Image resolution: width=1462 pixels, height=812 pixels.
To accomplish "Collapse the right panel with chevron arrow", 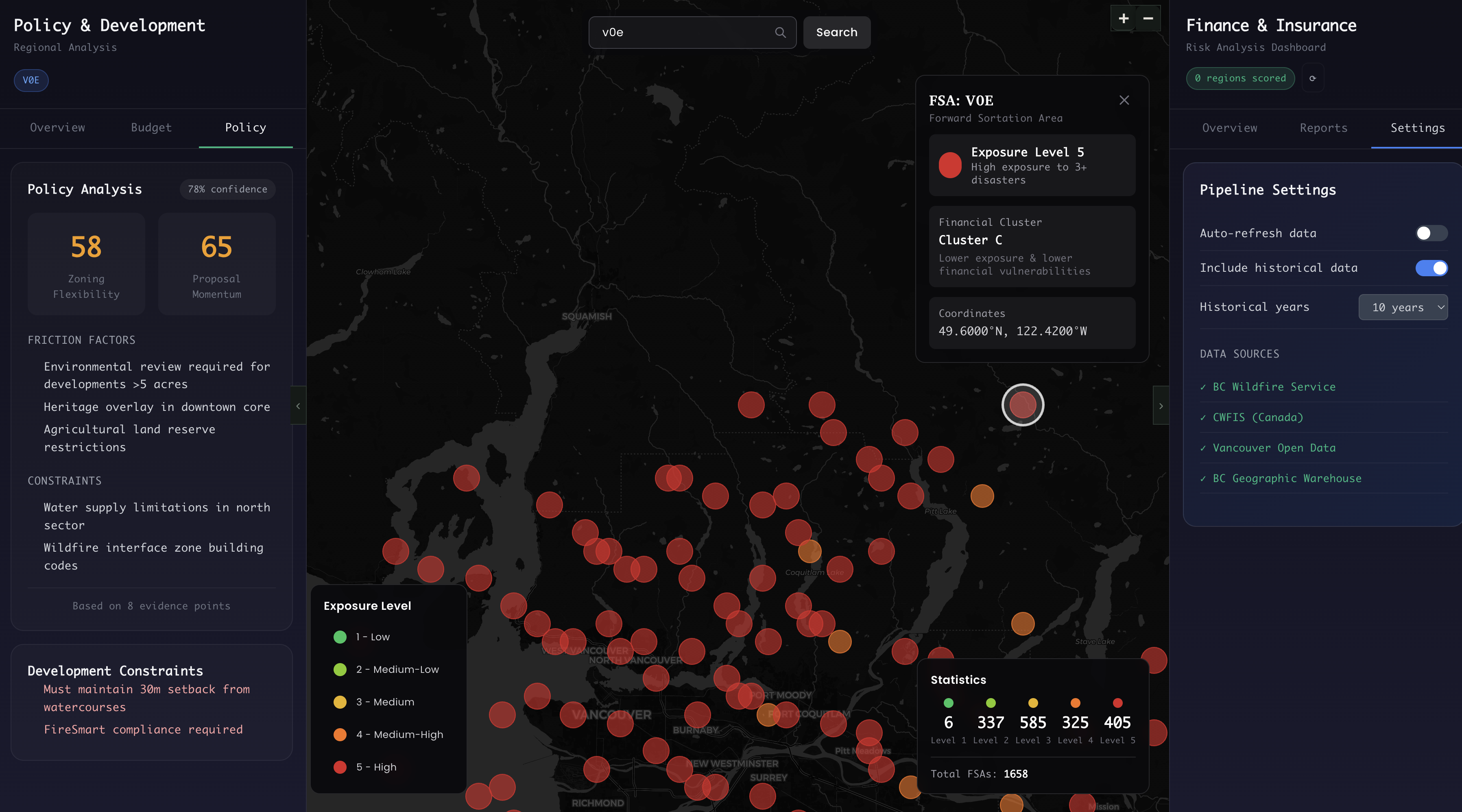I will point(1161,406).
